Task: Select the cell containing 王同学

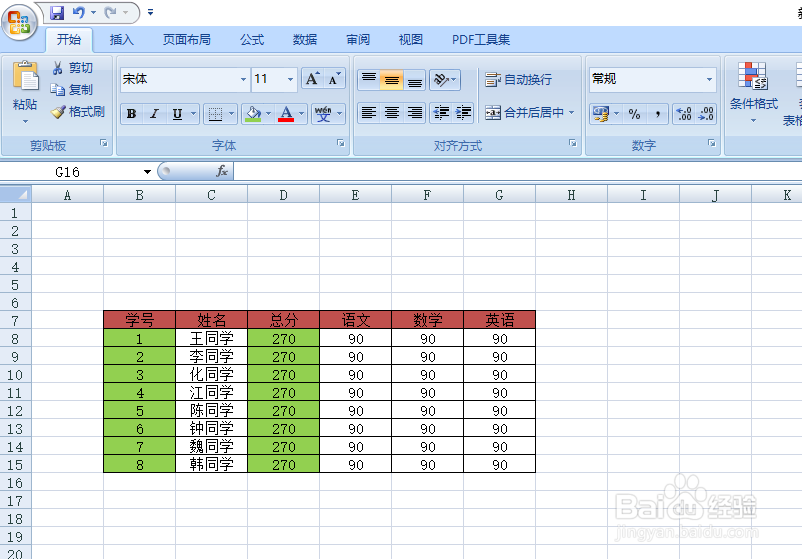Action: (211, 339)
